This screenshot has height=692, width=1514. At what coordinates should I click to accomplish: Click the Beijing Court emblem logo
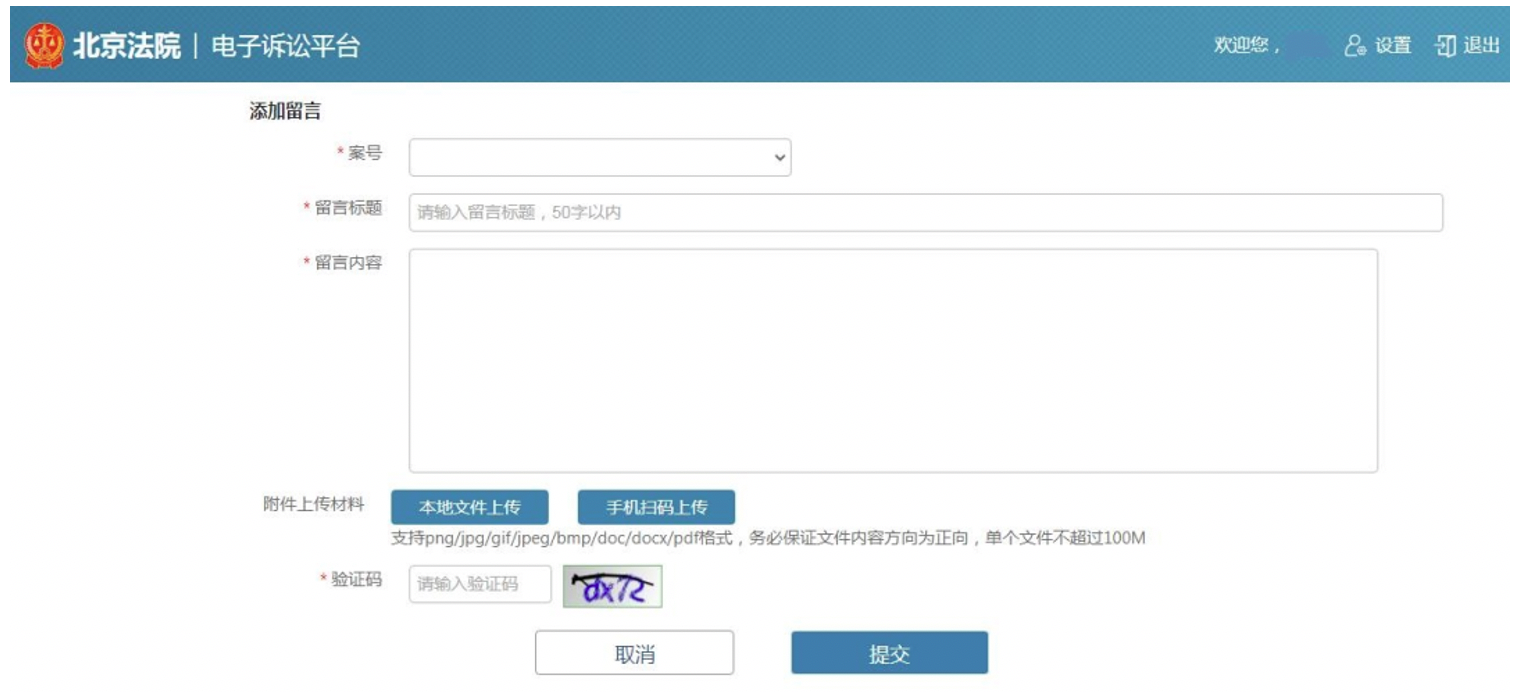[x=43, y=46]
